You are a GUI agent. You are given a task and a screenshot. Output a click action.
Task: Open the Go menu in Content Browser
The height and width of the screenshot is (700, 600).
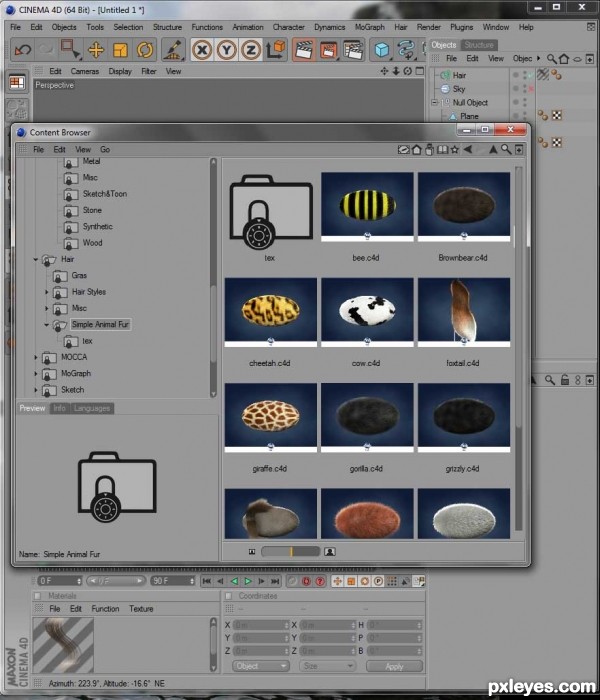tap(105, 150)
